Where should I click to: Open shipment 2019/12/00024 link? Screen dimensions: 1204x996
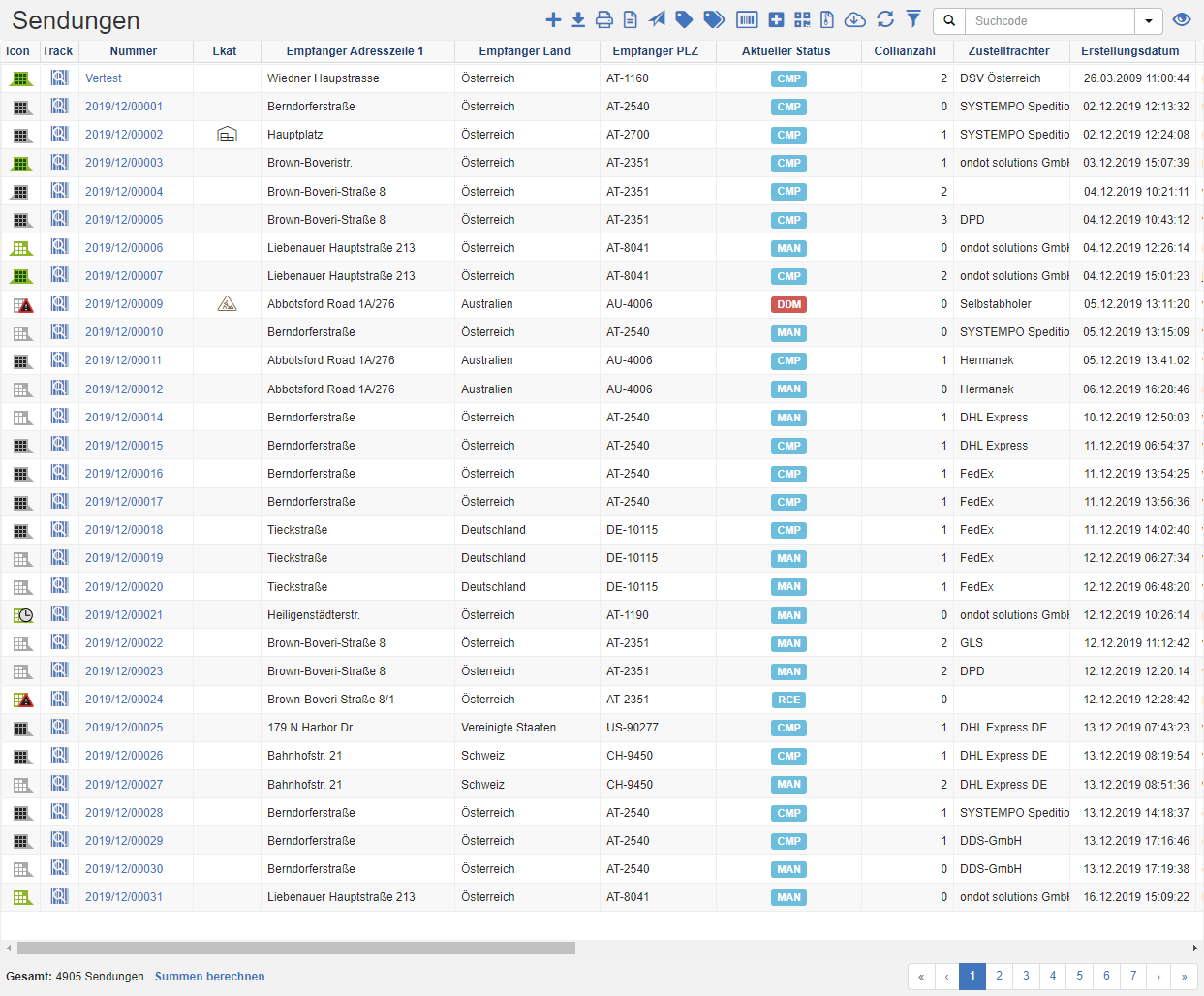coord(124,700)
